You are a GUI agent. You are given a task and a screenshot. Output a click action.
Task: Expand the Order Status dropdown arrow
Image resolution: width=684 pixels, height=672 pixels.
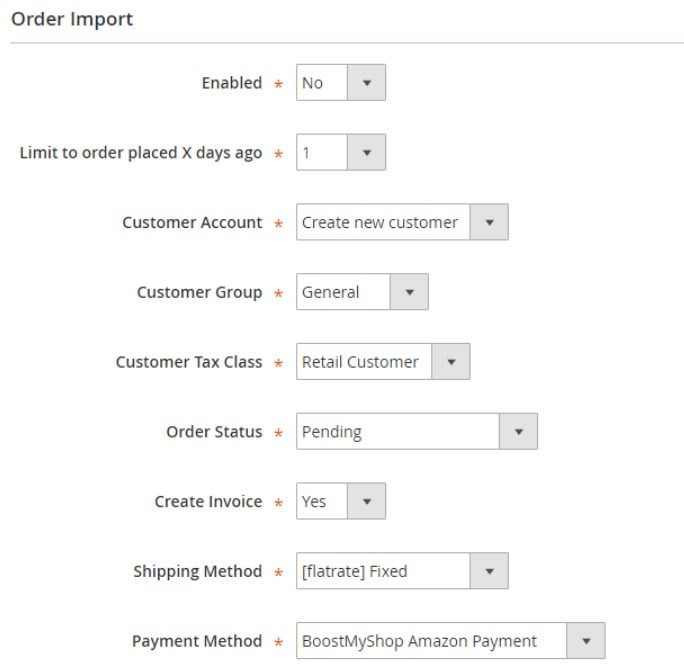(x=518, y=432)
